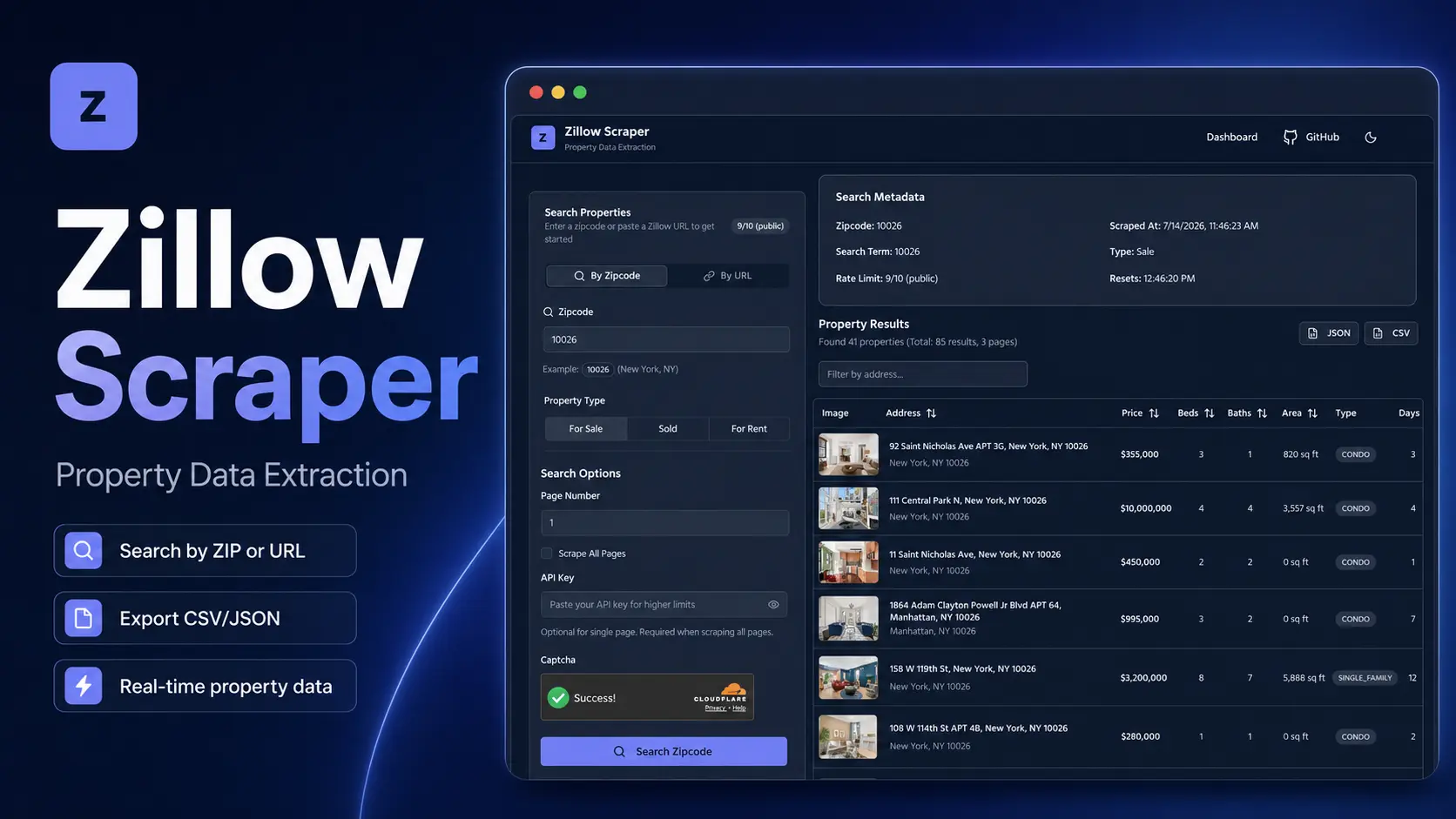
Task: Open the GitHub link in header
Action: point(1311,138)
